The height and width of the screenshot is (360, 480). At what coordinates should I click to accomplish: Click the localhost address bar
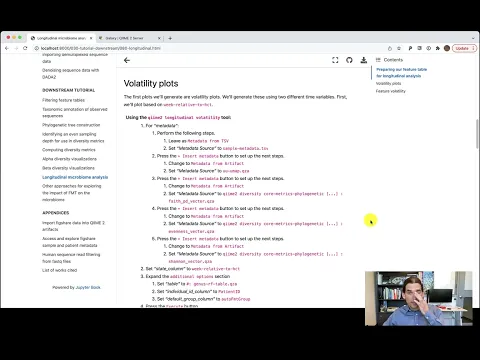tap(101, 48)
